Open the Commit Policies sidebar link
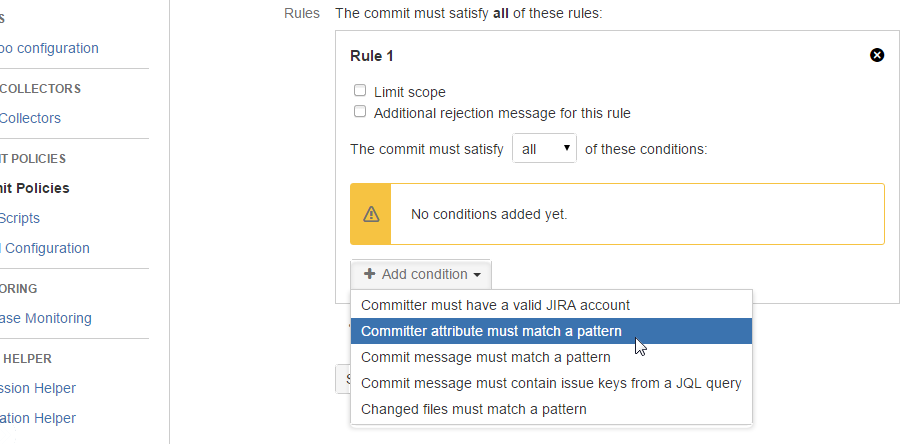The image size is (920, 444). (35, 188)
